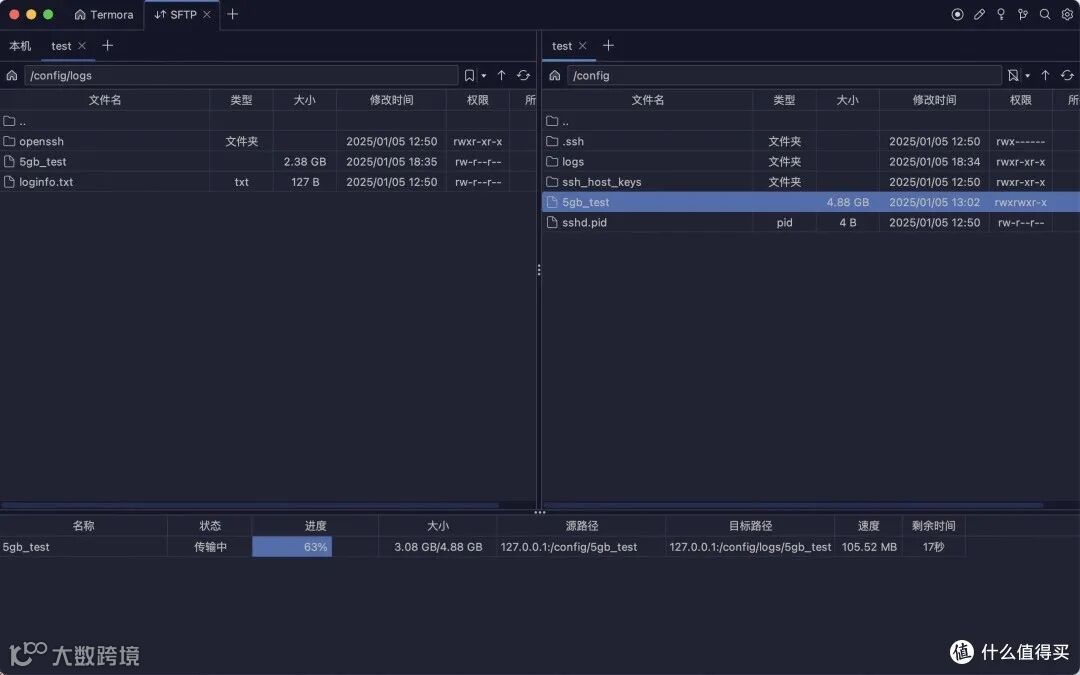Screen dimensions: 1080x675
Task: Toggle bookmark on the right panel path
Action: [1015, 75]
